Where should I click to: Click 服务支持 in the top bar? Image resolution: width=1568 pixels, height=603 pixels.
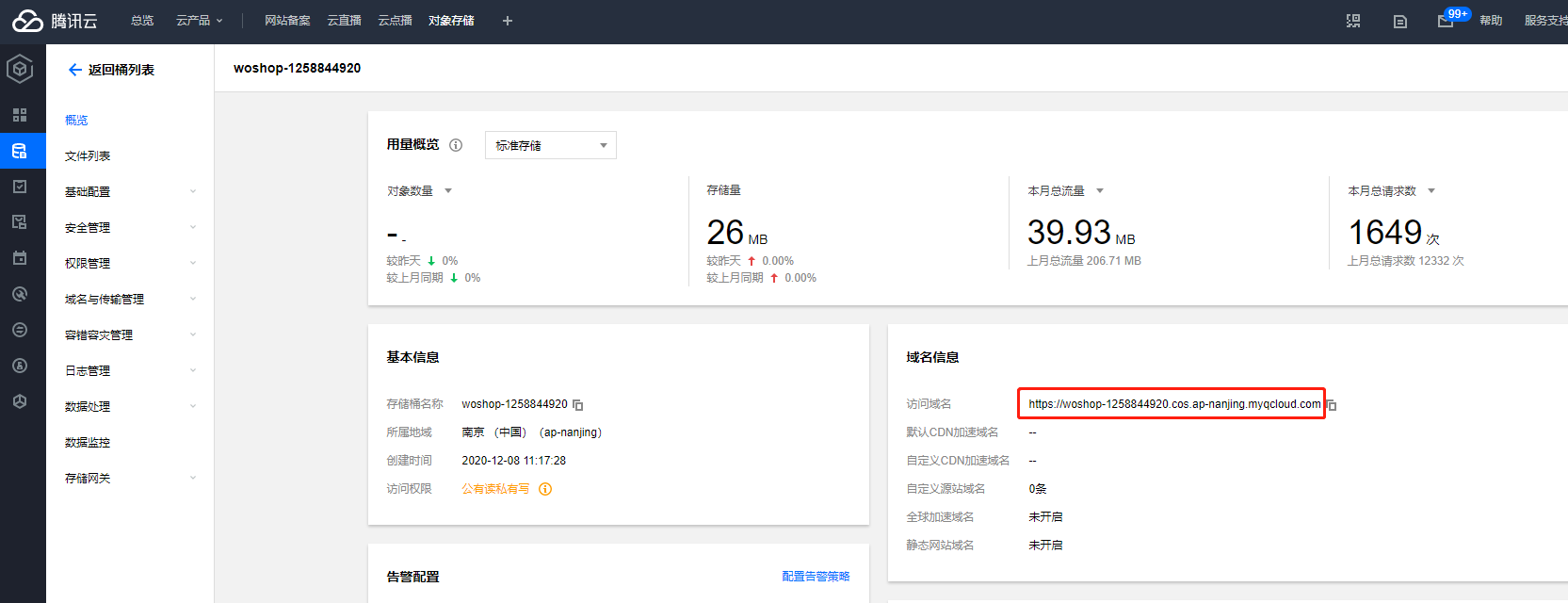click(1545, 21)
